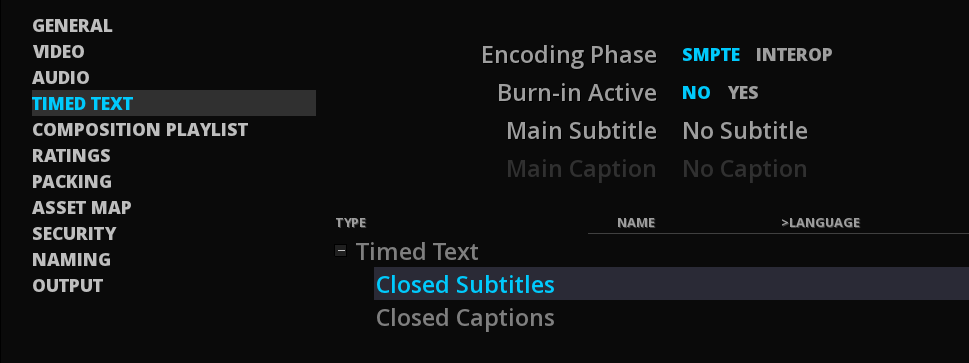Go to the RATINGS section
969x363 pixels.
71,155
